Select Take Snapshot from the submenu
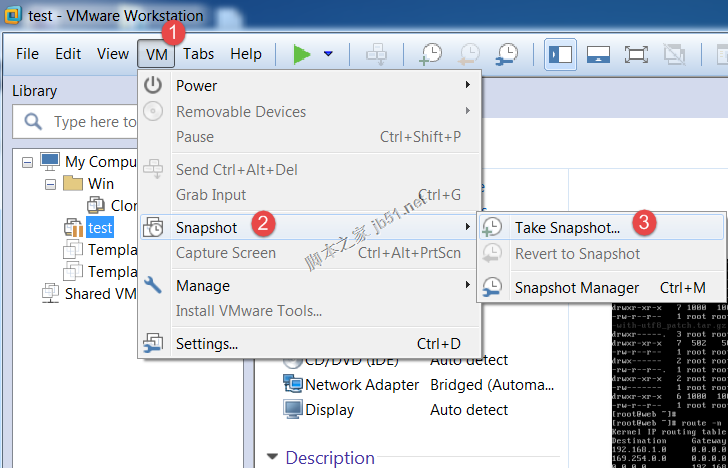The height and width of the screenshot is (468, 728). (567, 227)
